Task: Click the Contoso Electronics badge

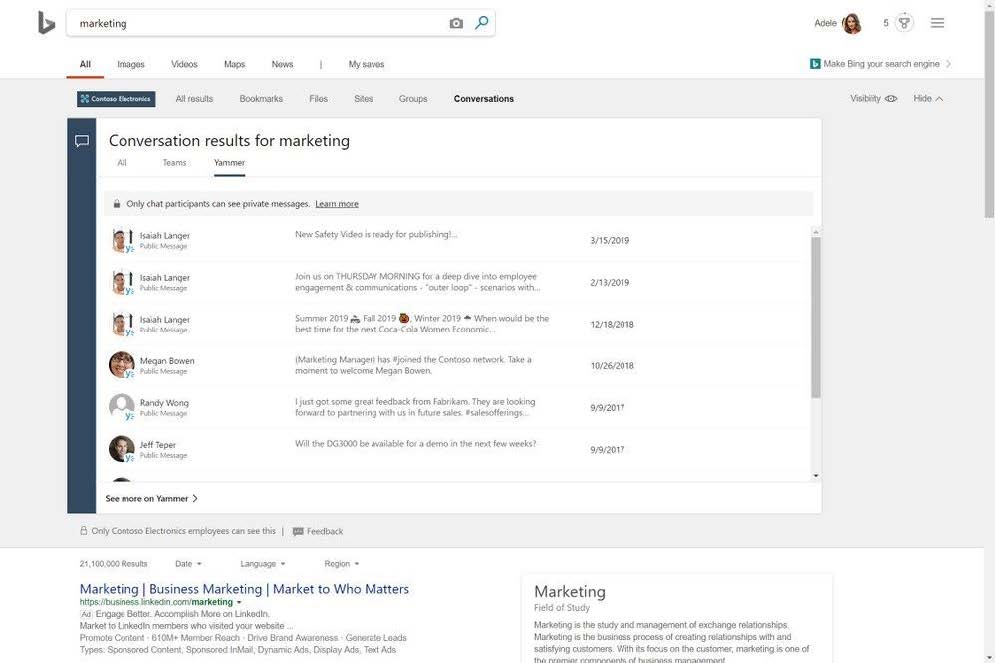Action: click(x=116, y=99)
